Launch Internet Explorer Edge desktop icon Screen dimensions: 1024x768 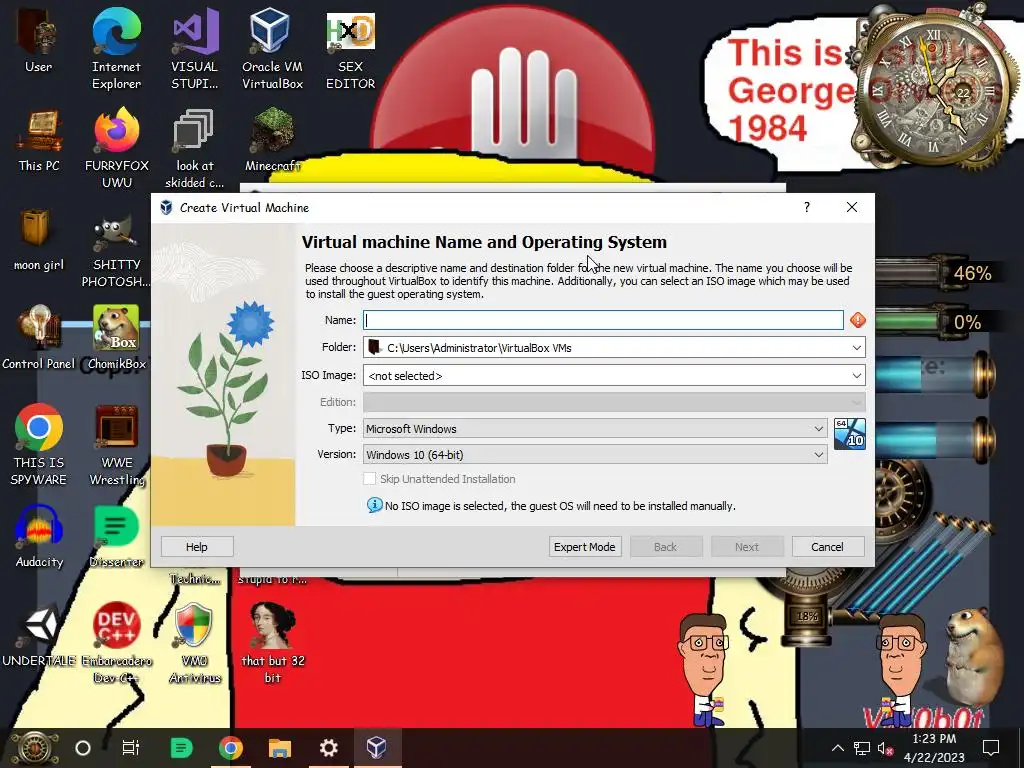coord(116,49)
